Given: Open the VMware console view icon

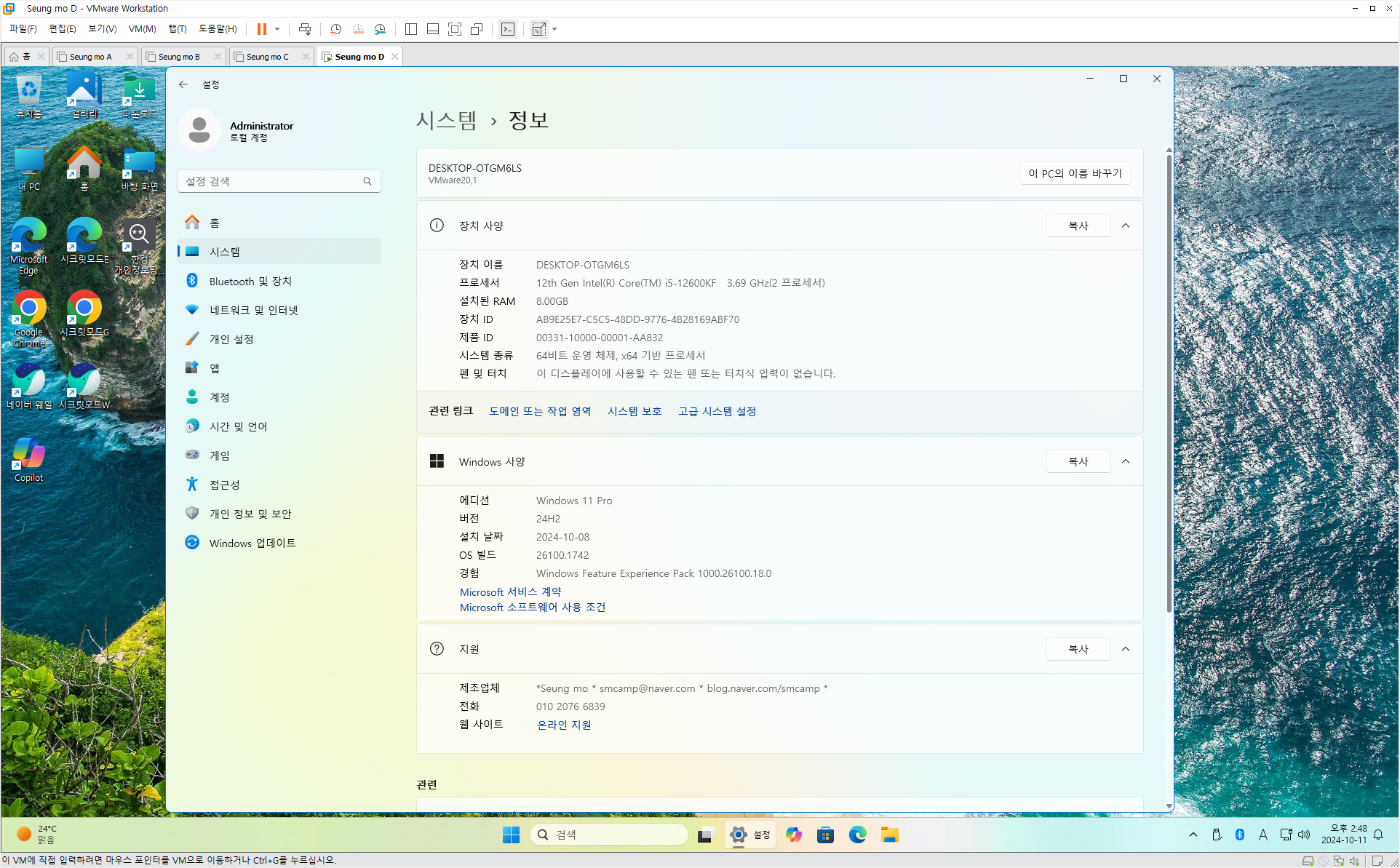Looking at the screenshot, I should (x=508, y=29).
